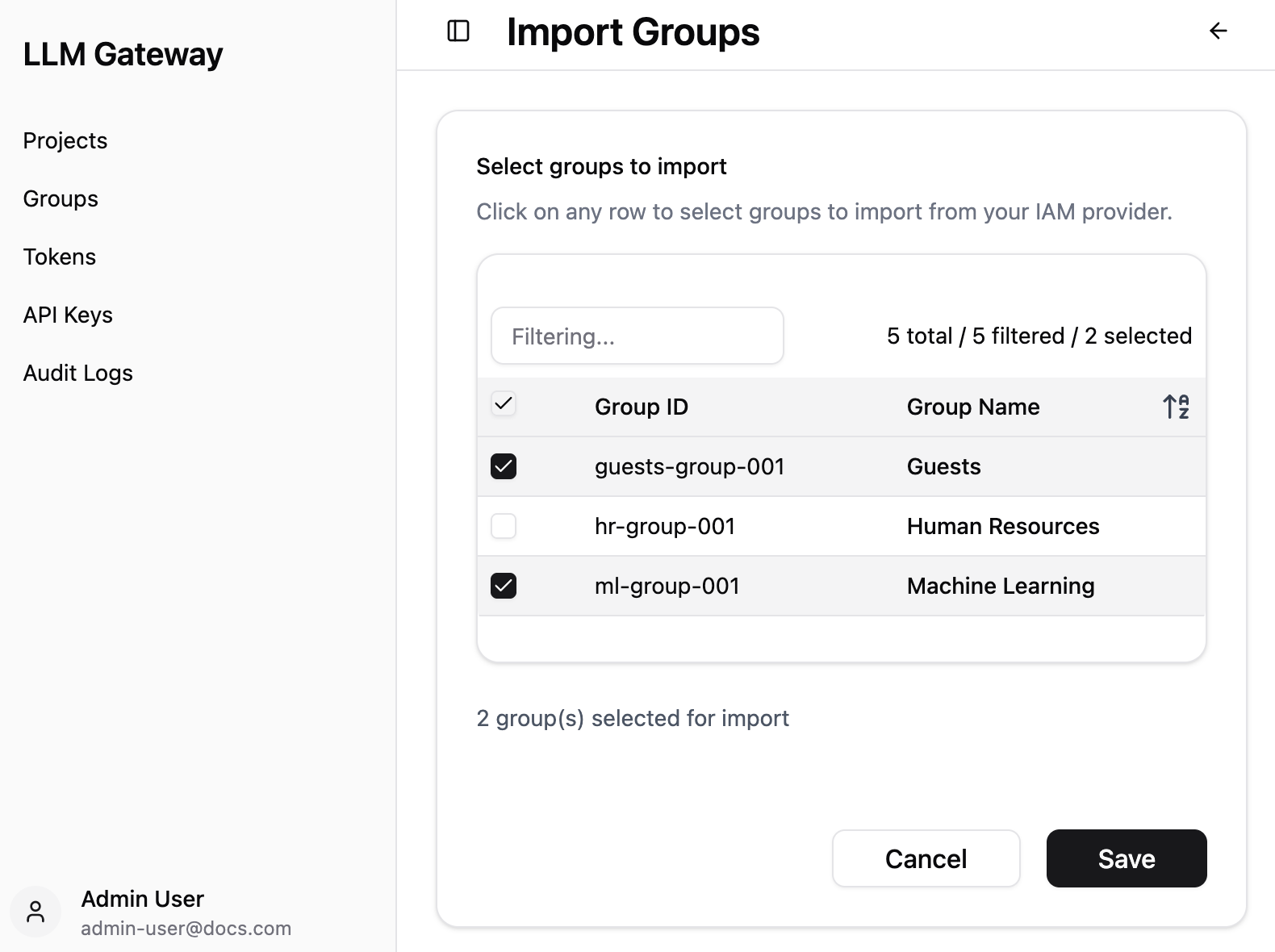Check the hr-group-001 checkbox
1275x952 pixels.
coord(504,526)
